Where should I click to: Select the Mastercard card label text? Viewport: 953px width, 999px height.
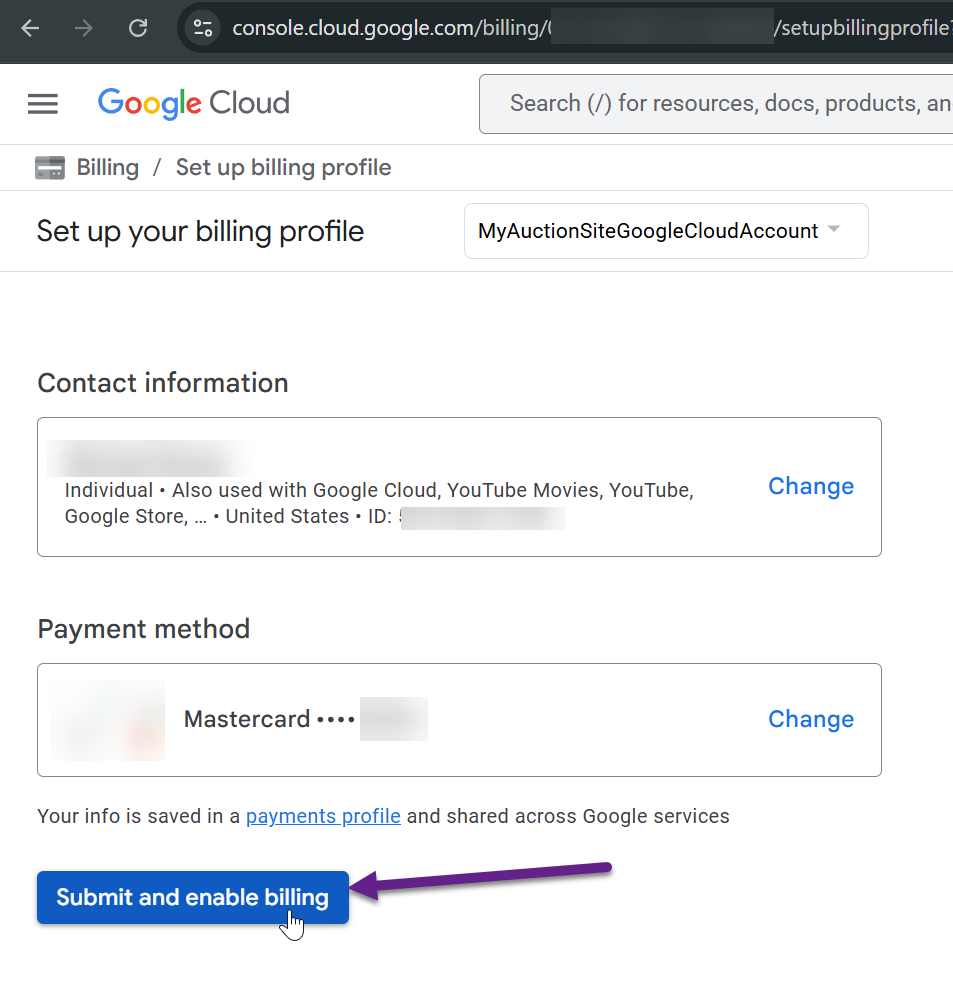247,719
